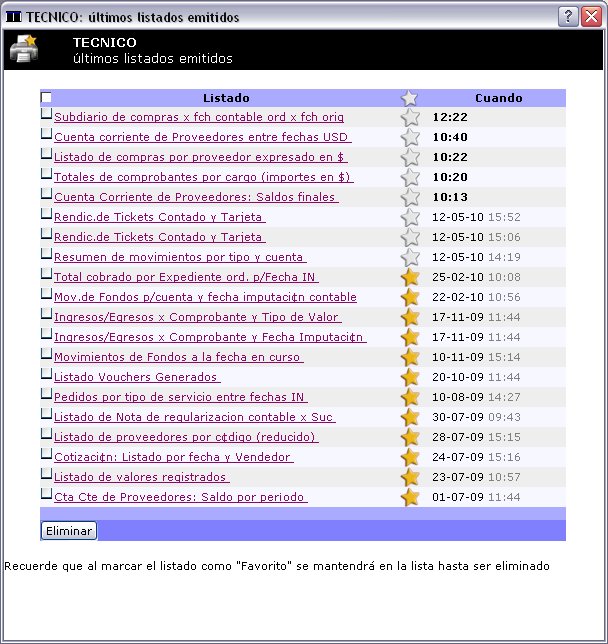This screenshot has height=644, width=608.
Task: Check the box beside 'Listado Vouchers Generados'
Action: 46,374
